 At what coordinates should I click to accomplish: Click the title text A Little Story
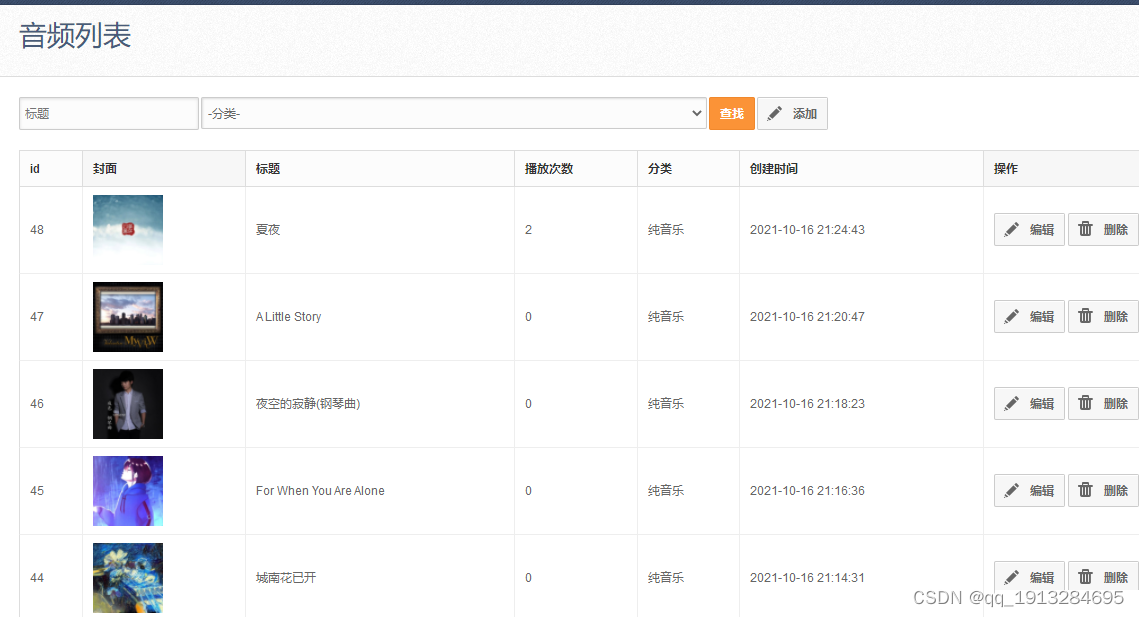coord(288,317)
